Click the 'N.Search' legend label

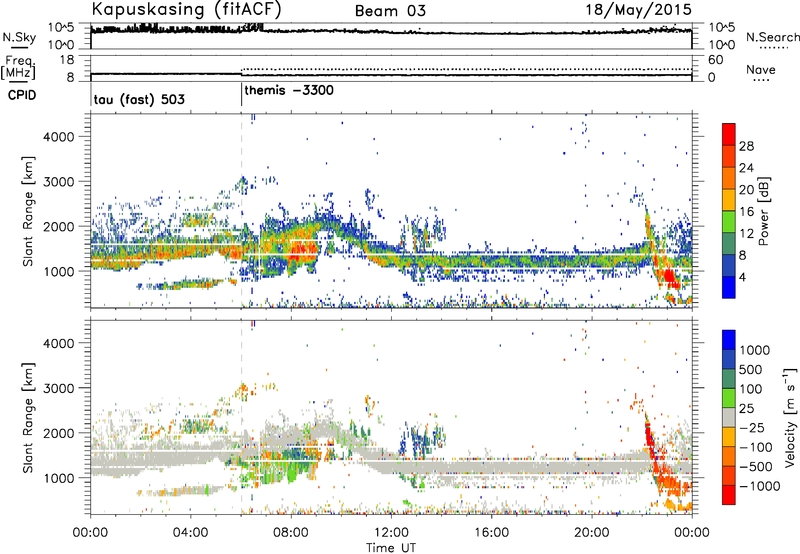(772, 37)
